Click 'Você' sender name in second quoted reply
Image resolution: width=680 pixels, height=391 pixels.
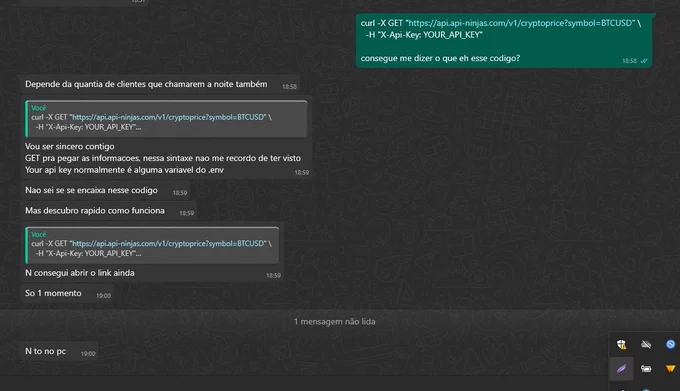tap(39, 235)
